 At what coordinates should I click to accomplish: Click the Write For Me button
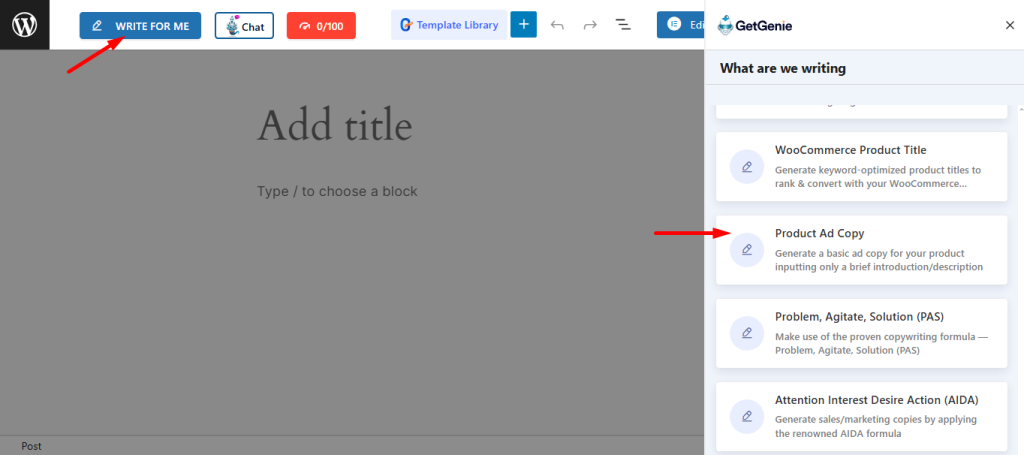tap(140, 25)
